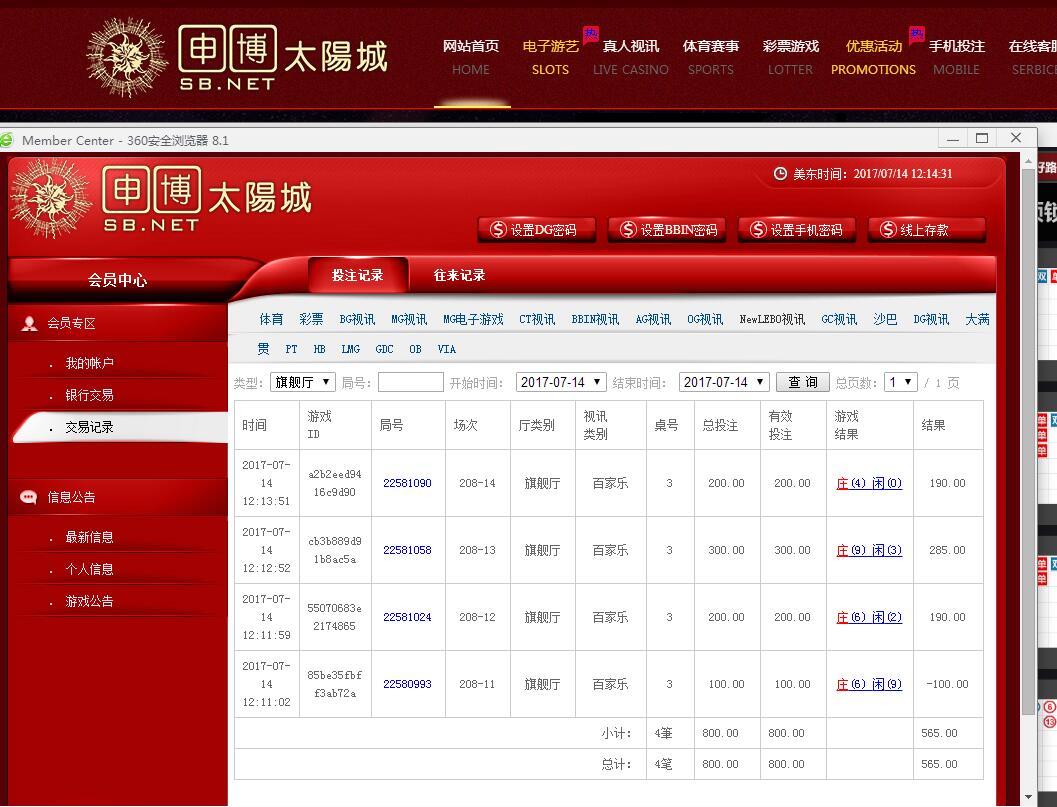Click the SB.NET sun logo in member center
1057x807 pixels.
(x=51, y=198)
